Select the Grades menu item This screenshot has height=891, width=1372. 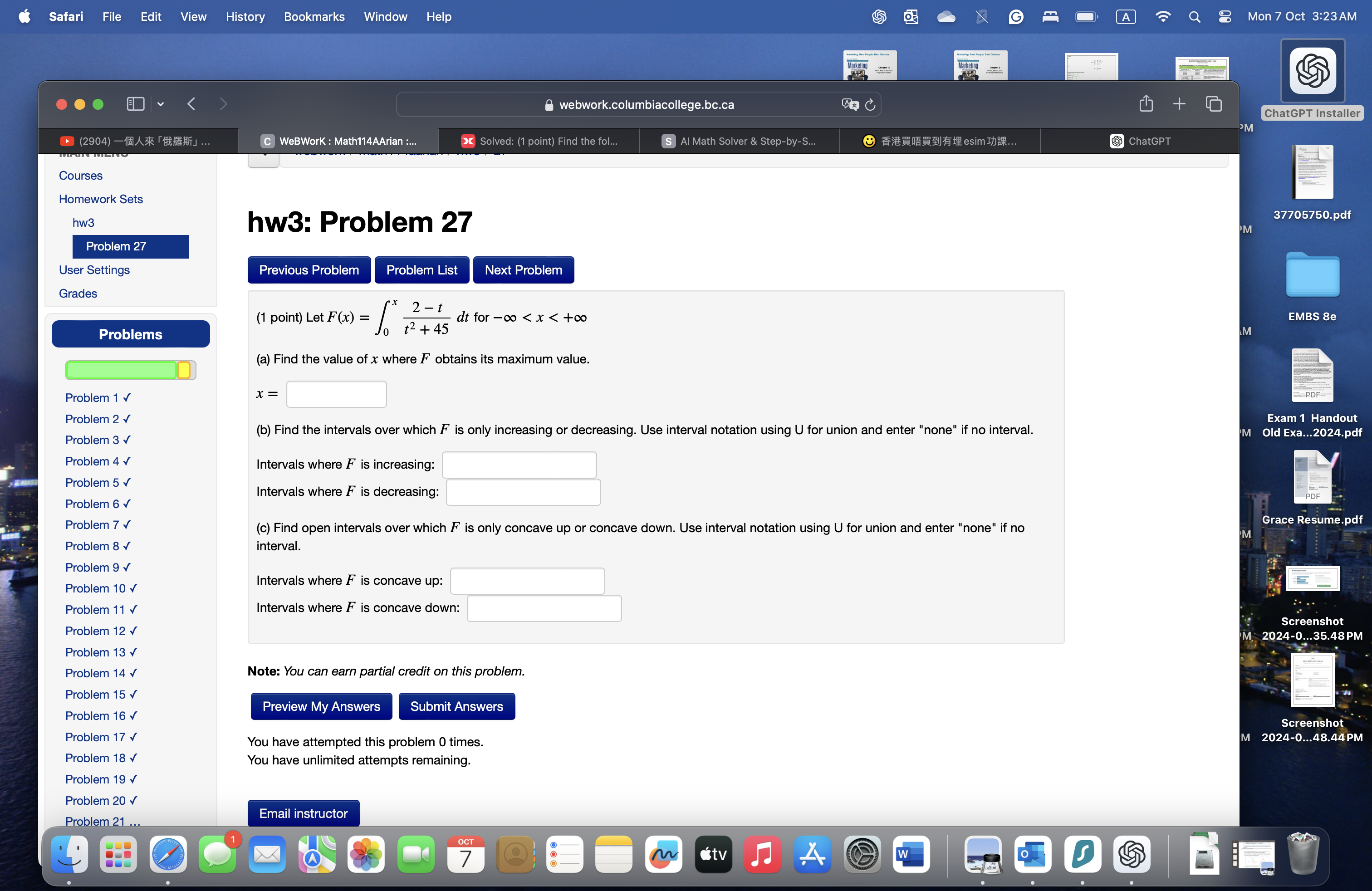click(x=78, y=293)
